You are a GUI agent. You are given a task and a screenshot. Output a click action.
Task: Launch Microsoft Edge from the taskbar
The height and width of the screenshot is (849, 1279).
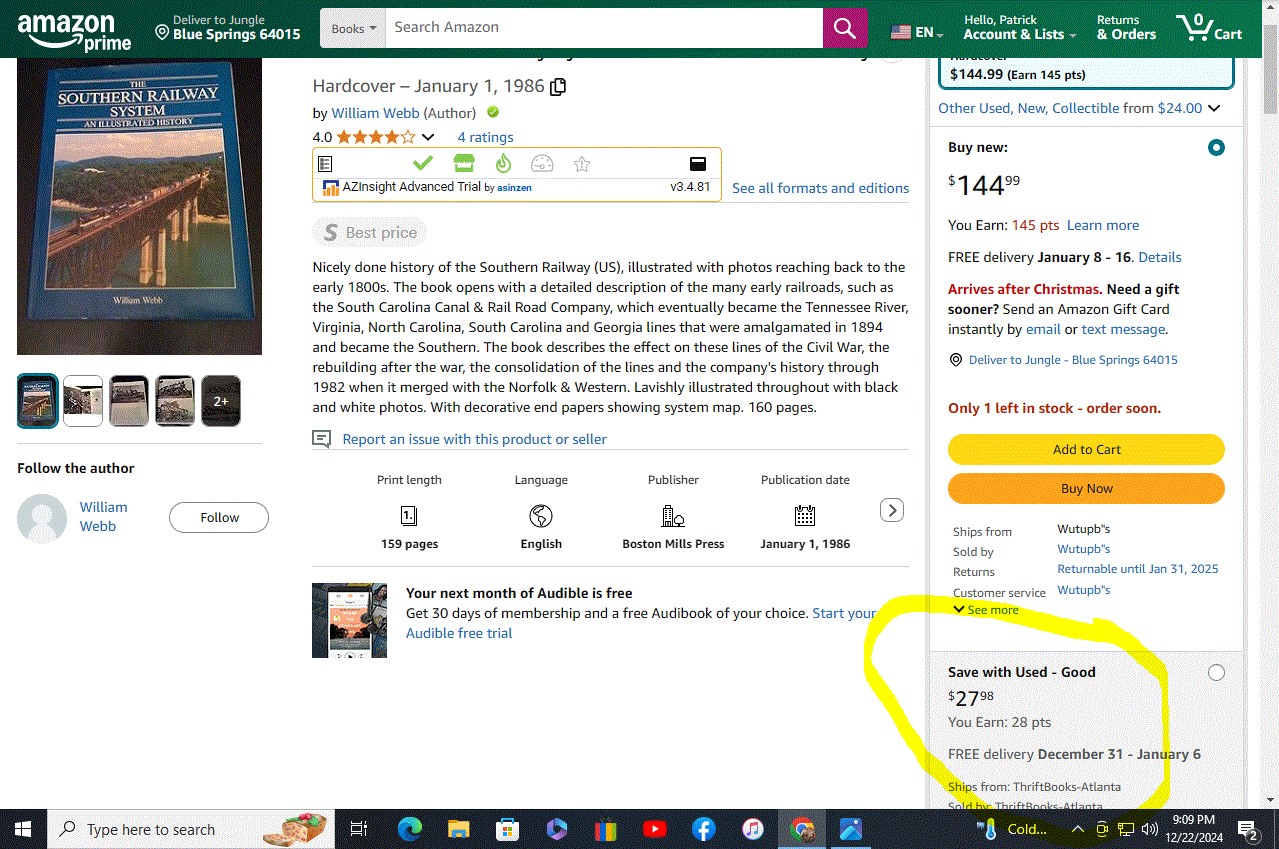click(x=410, y=829)
